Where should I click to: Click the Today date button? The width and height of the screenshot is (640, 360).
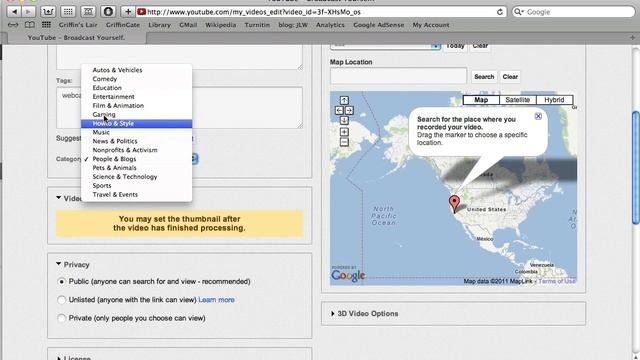point(455,46)
